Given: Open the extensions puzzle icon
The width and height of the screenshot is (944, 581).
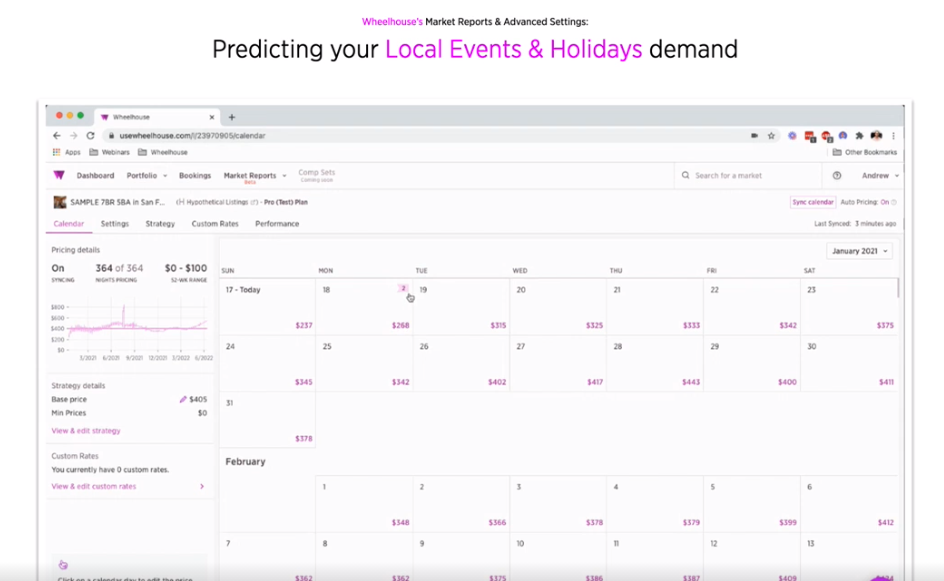Looking at the screenshot, I should [859, 135].
